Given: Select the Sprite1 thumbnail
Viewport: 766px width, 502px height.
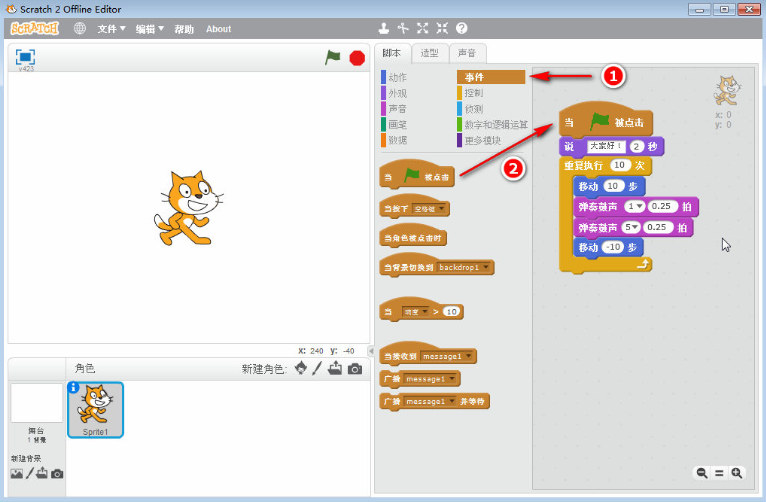Looking at the screenshot, I should (x=95, y=410).
